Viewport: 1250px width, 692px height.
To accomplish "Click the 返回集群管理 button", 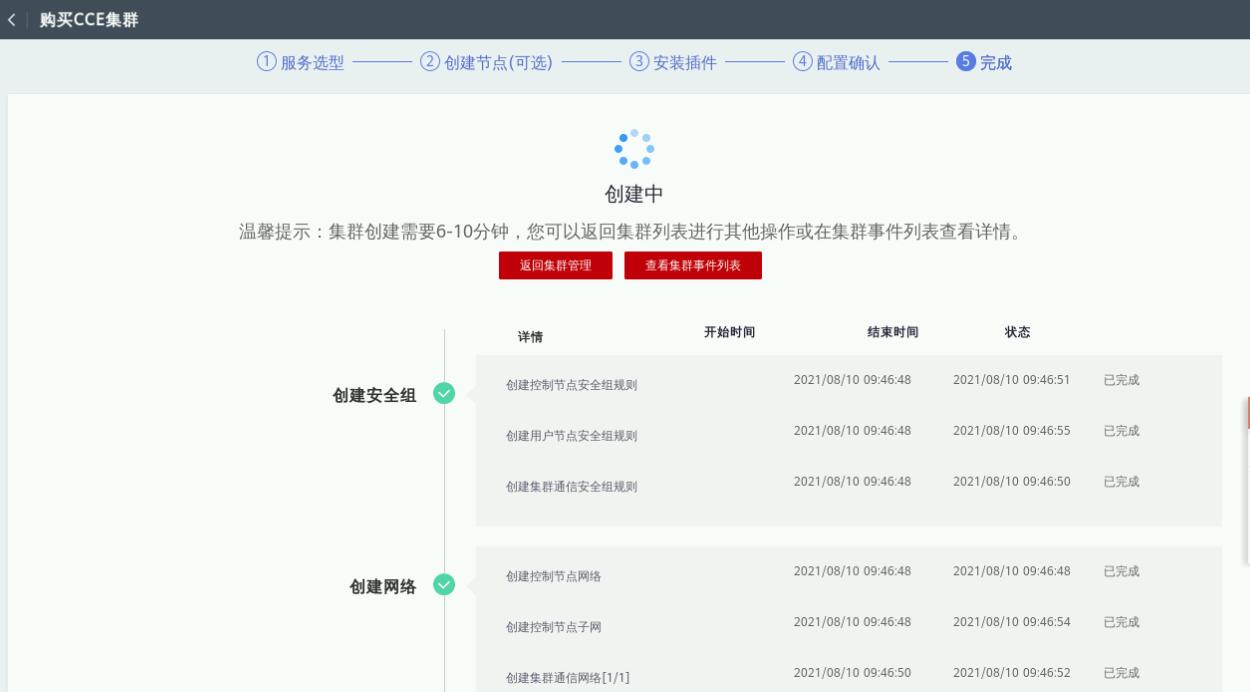I will click(555, 265).
